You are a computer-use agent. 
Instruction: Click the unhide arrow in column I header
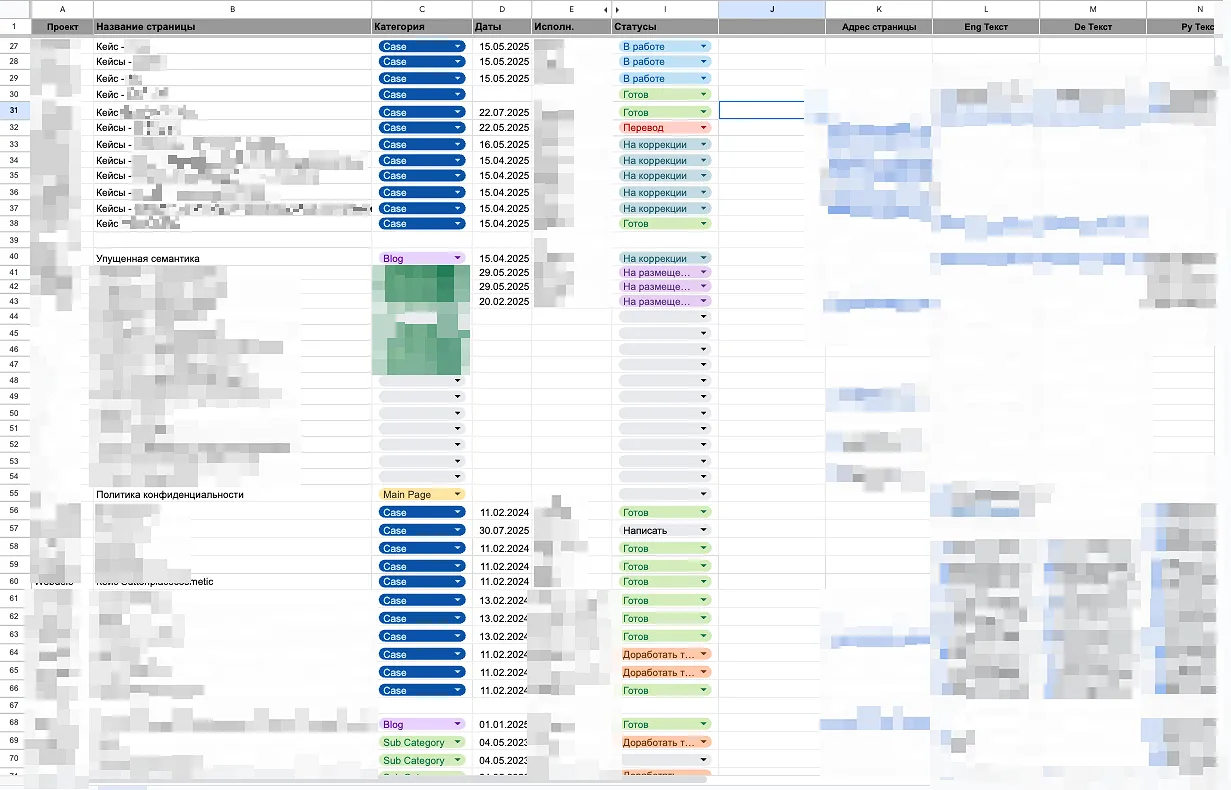click(x=617, y=9)
